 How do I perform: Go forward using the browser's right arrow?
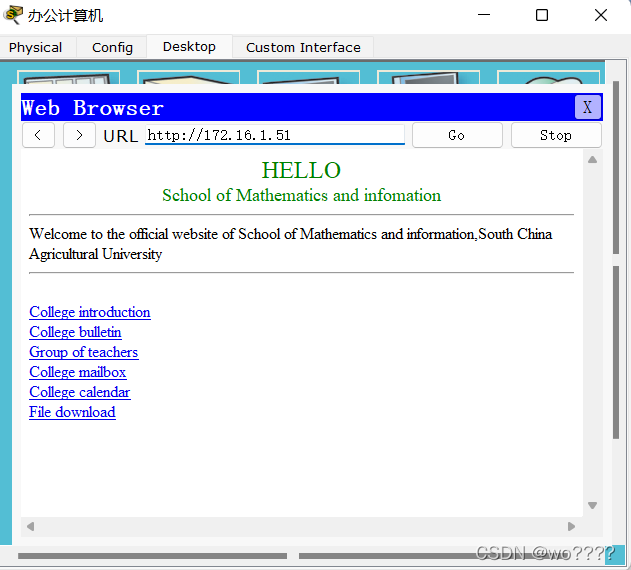[79, 135]
